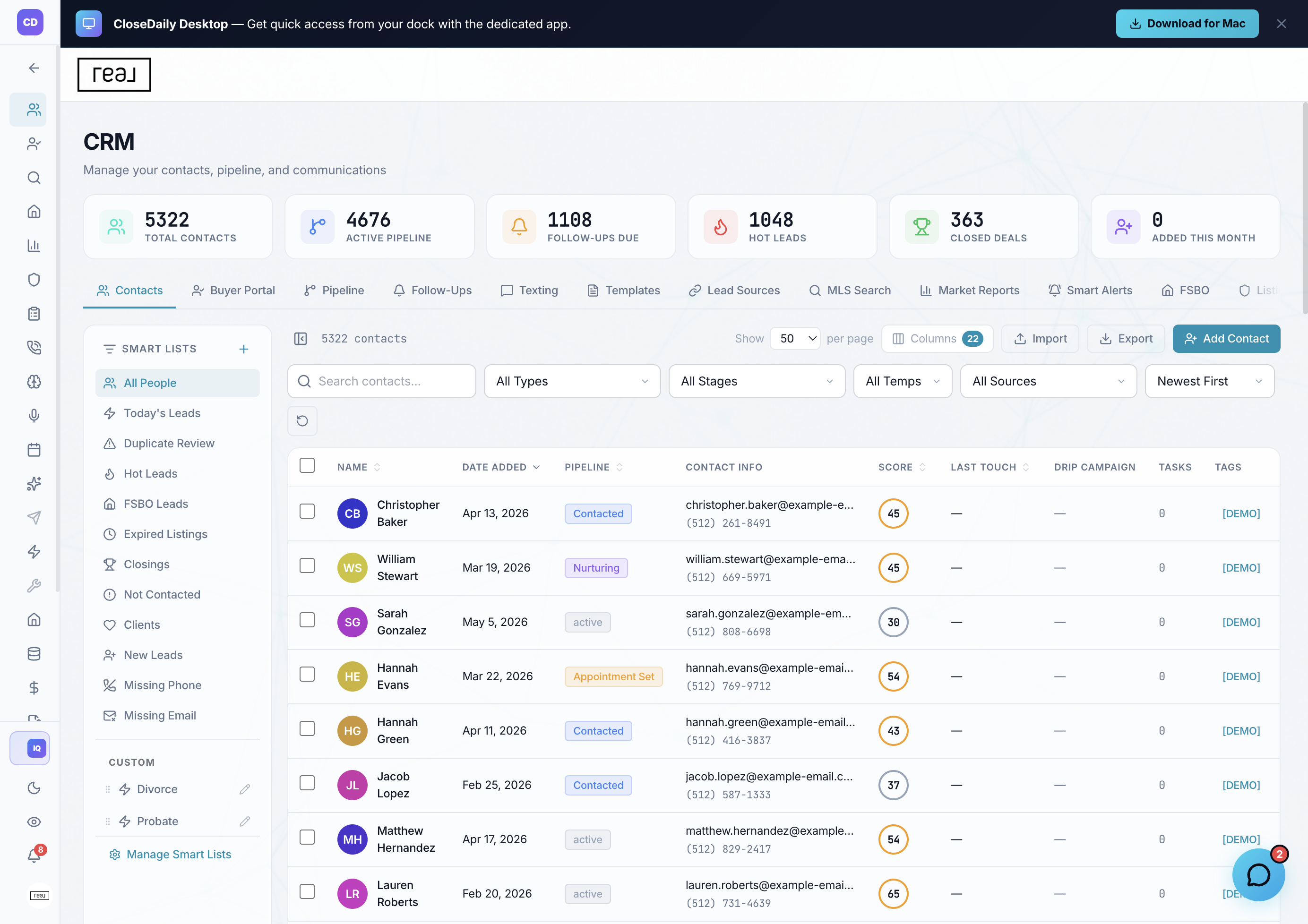Check the select-all header checkbox
Viewport: 1308px width, 924px height.
(307, 466)
